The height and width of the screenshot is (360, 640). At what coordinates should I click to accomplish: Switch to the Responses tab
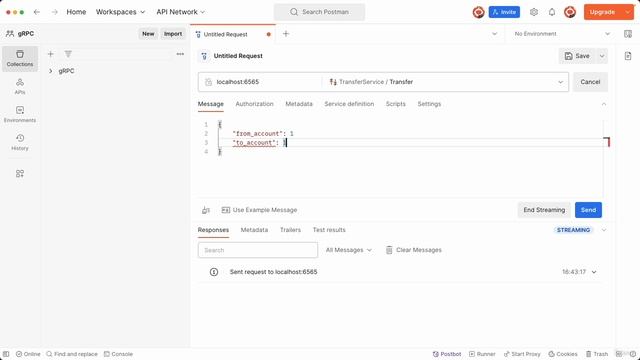click(x=213, y=230)
